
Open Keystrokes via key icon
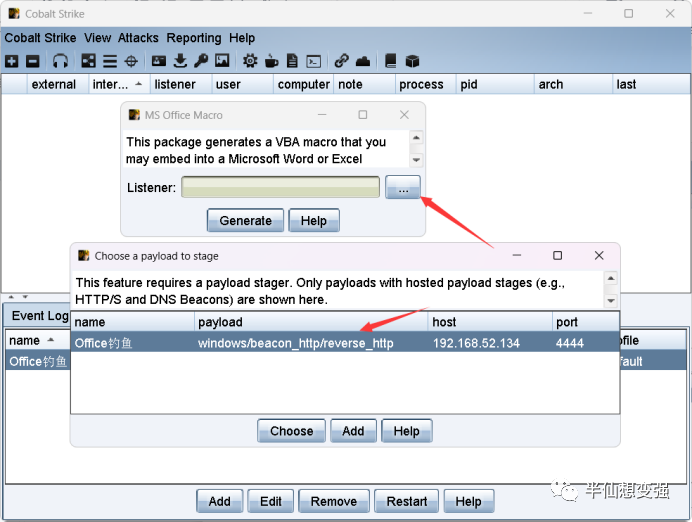click(x=201, y=61)
